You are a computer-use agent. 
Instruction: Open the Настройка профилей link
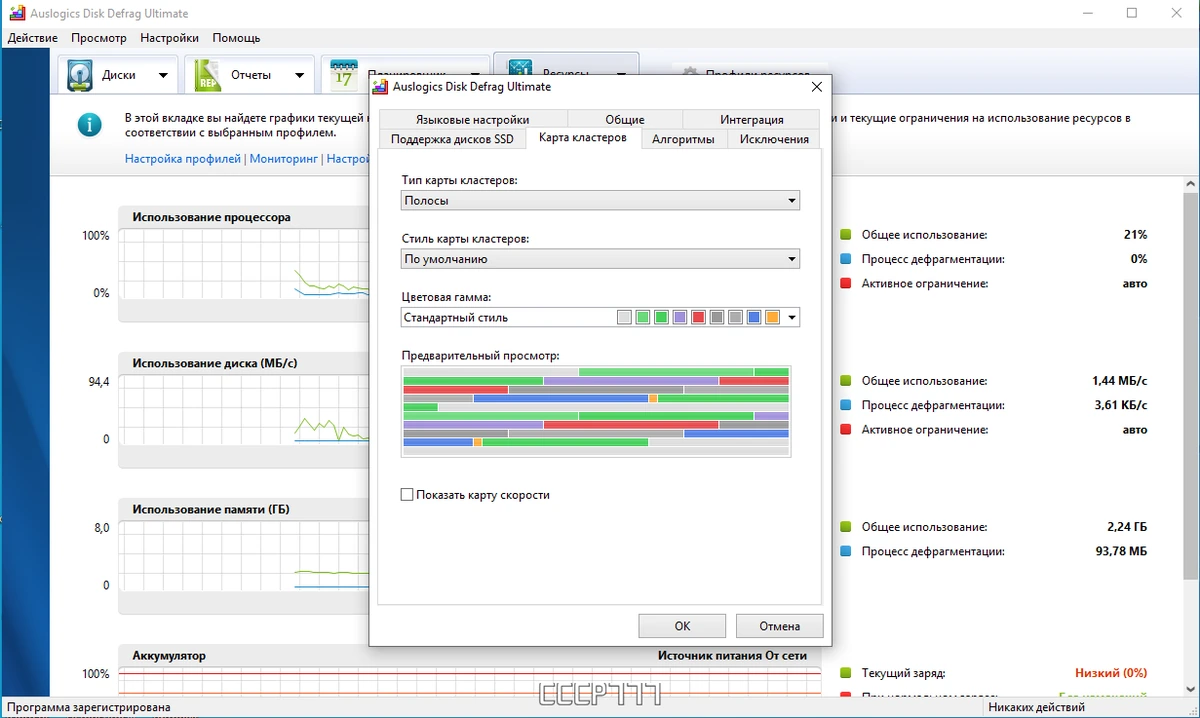pos(183,158)
